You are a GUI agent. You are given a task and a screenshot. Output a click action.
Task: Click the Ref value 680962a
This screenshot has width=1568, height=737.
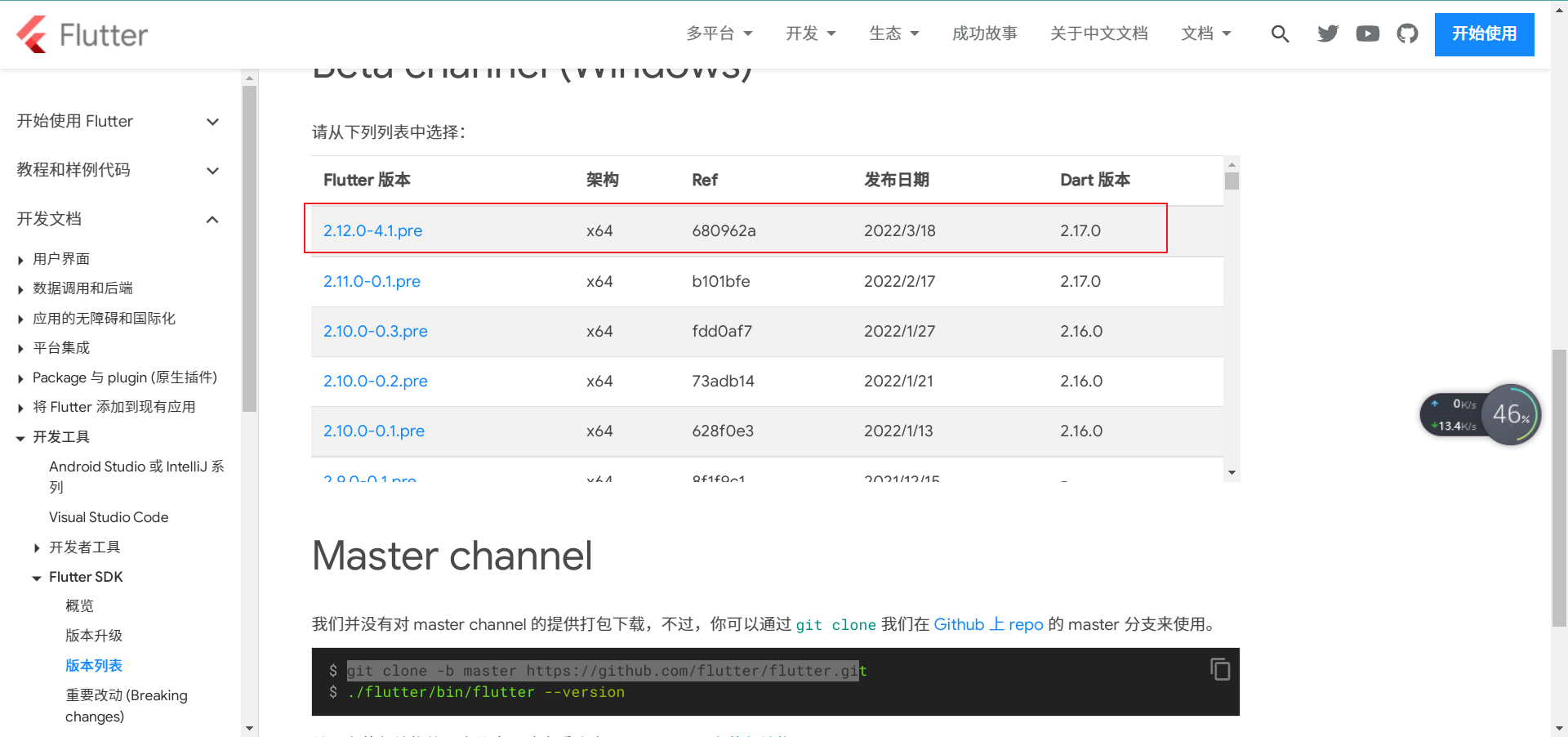coord(724,230)
